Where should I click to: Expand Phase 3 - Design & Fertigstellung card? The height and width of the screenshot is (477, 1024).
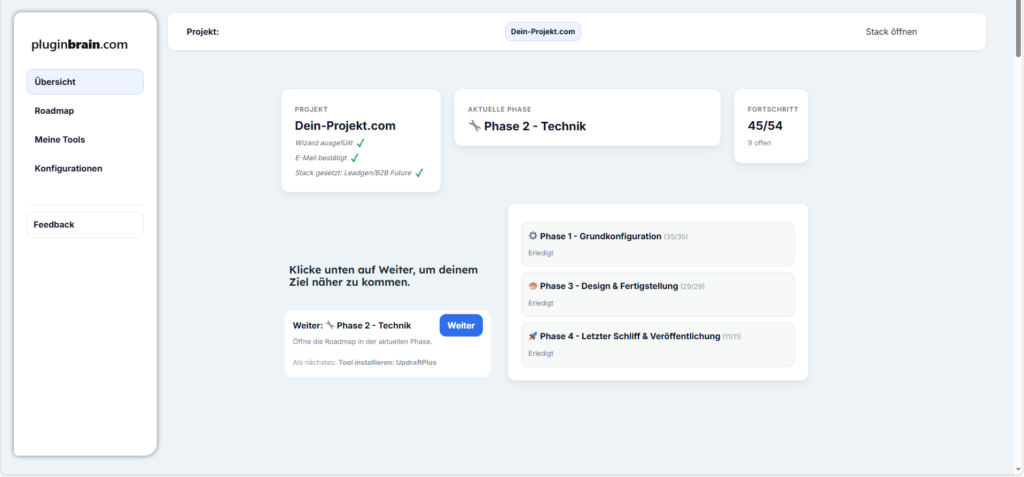point(657,294)
